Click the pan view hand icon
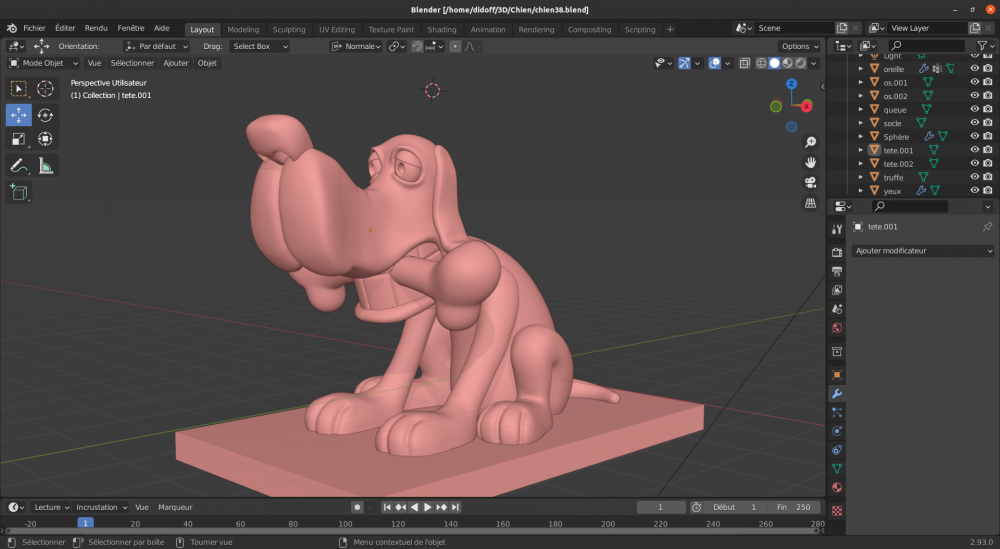This screenshot has height=549, width=1000. click(x=810, y=163)
